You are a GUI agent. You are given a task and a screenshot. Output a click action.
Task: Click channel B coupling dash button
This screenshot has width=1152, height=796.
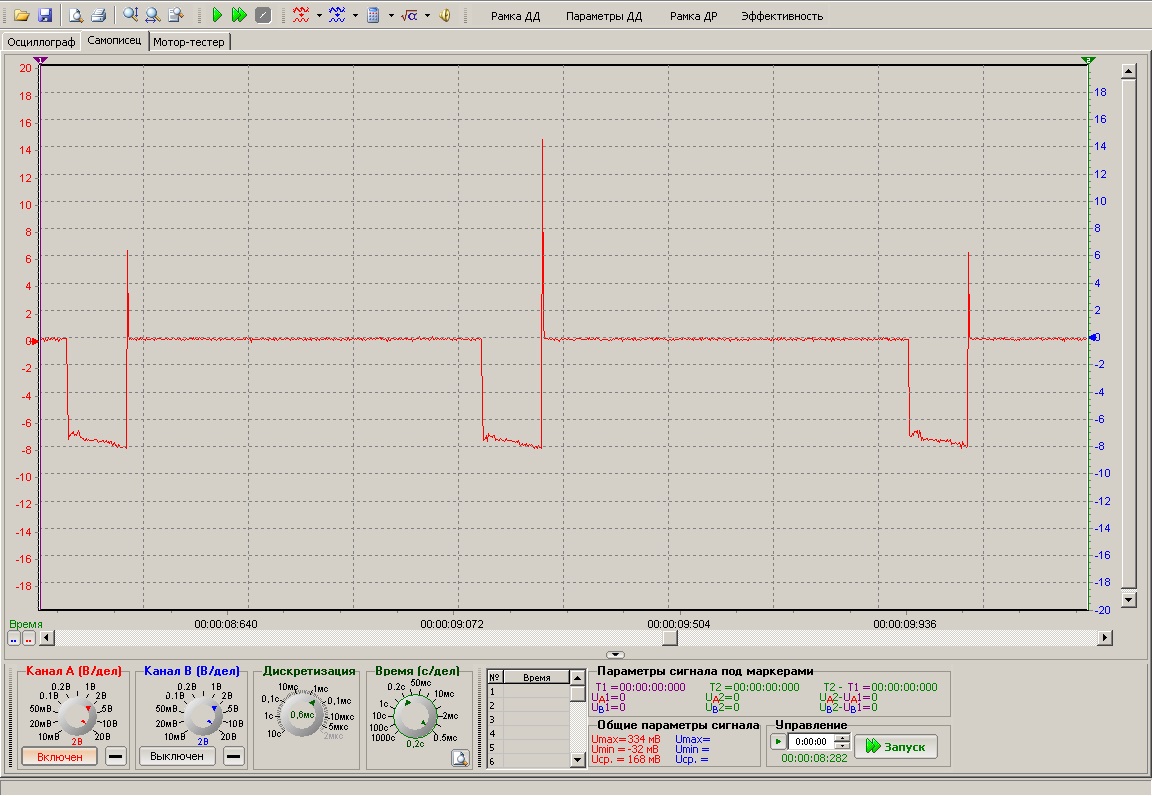pyautogui.click(x=233, y=756)
